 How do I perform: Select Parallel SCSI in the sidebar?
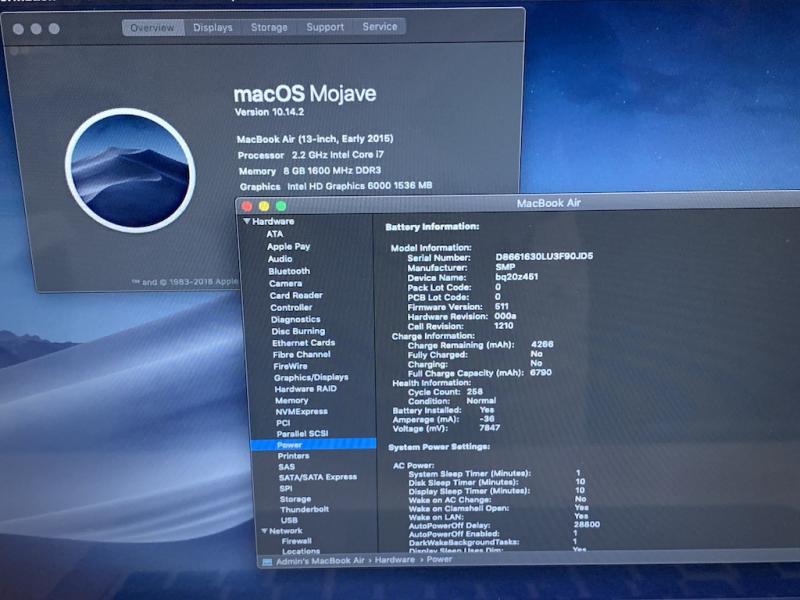tap(302, 434)
